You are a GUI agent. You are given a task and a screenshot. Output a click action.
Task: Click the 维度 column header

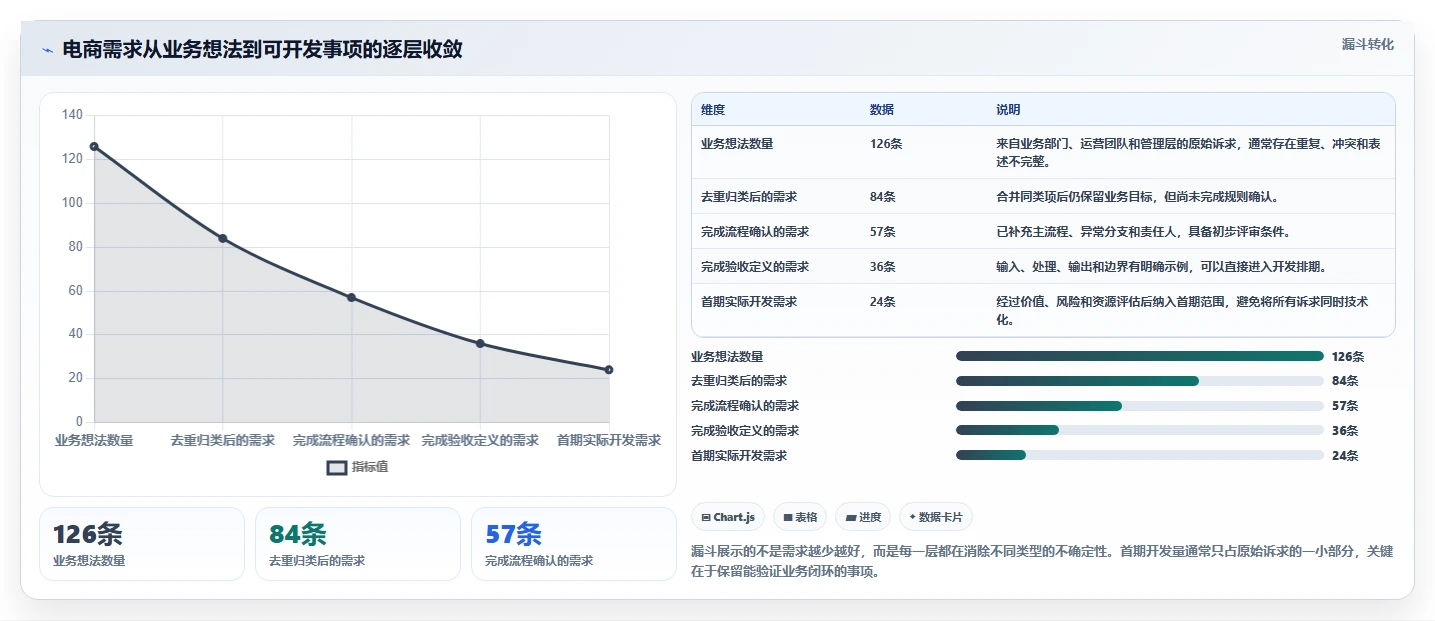pos(713,109)
